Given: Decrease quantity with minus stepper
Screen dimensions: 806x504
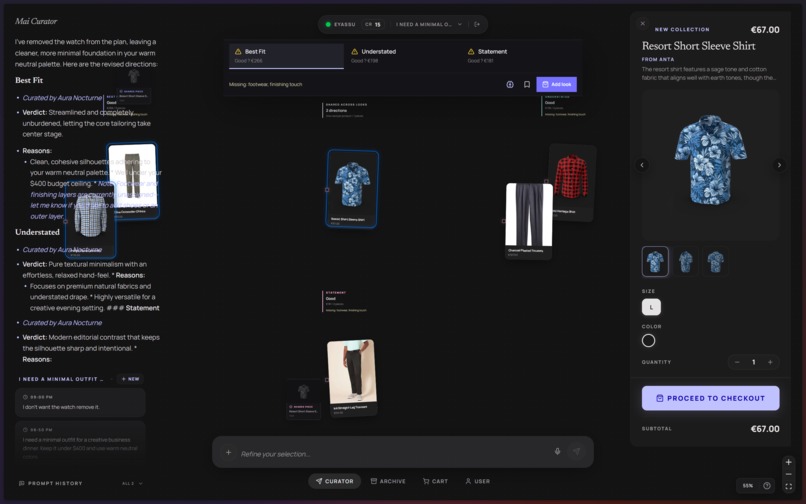Looking at the screenshot, I should click(x=737, y=362).
